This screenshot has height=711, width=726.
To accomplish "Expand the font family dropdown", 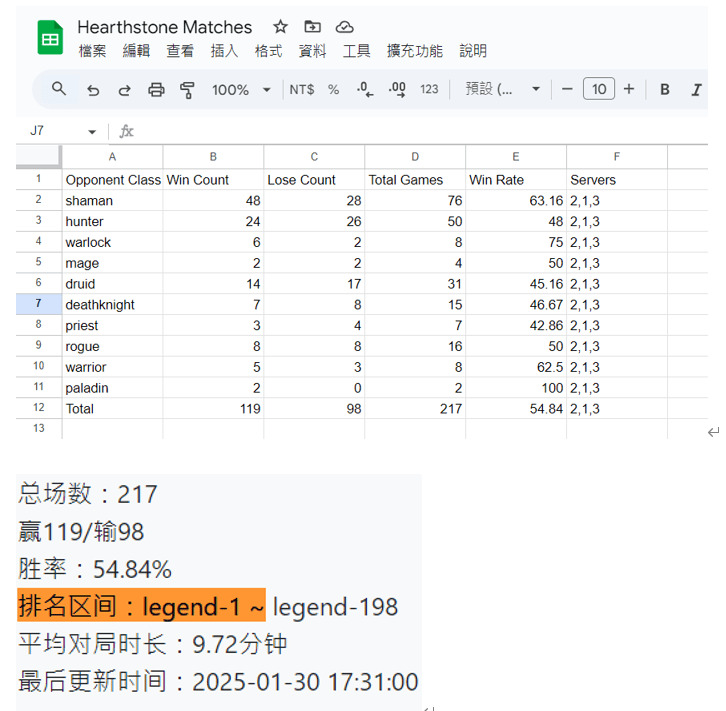I will (503, 90).
